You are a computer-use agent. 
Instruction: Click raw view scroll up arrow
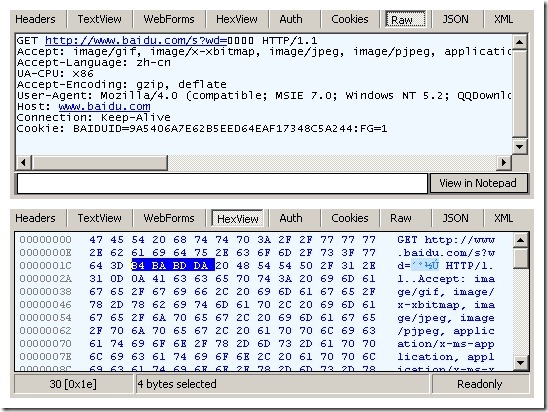[520, 42]
